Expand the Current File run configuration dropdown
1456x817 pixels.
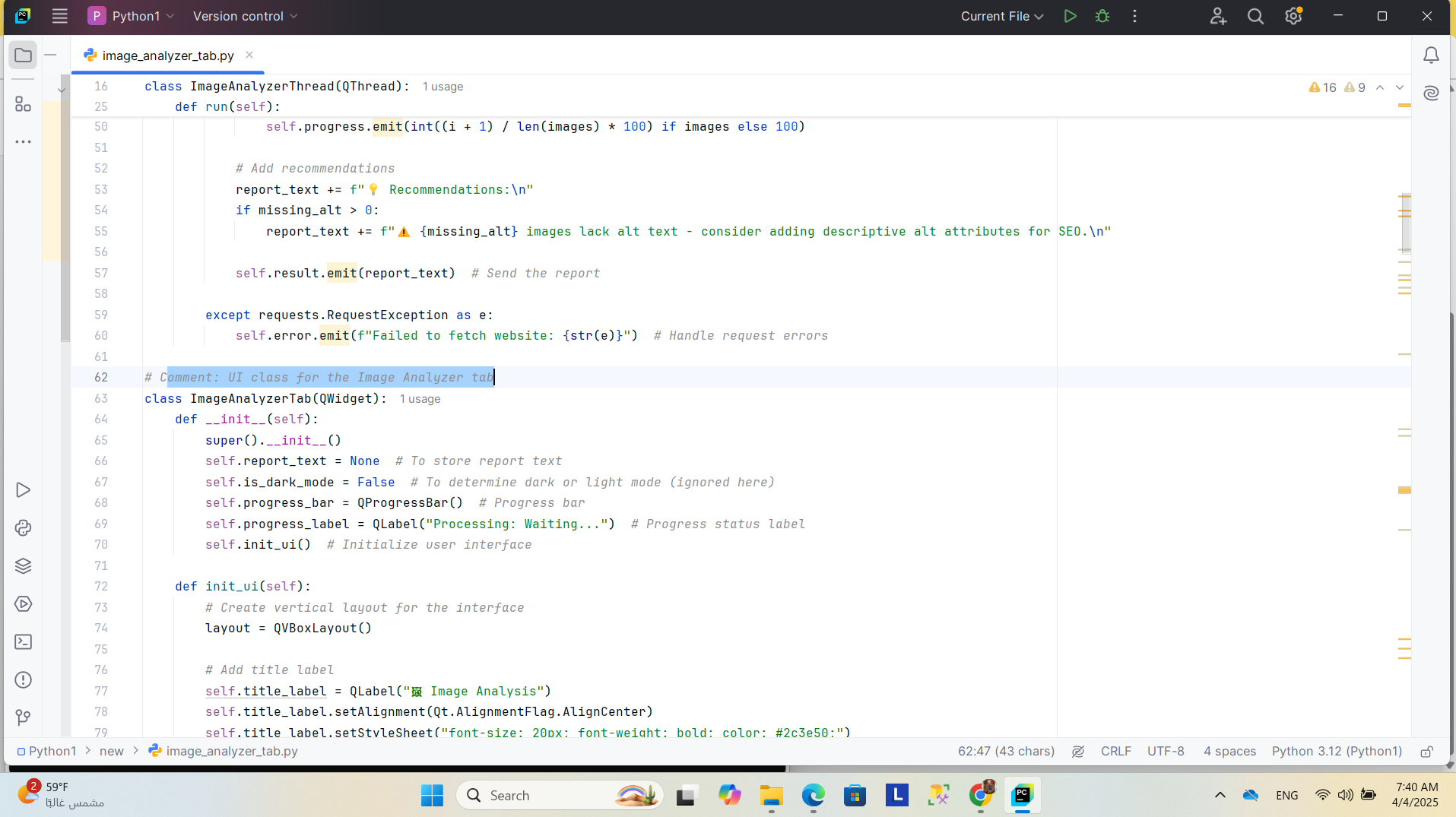point(1001,16)
